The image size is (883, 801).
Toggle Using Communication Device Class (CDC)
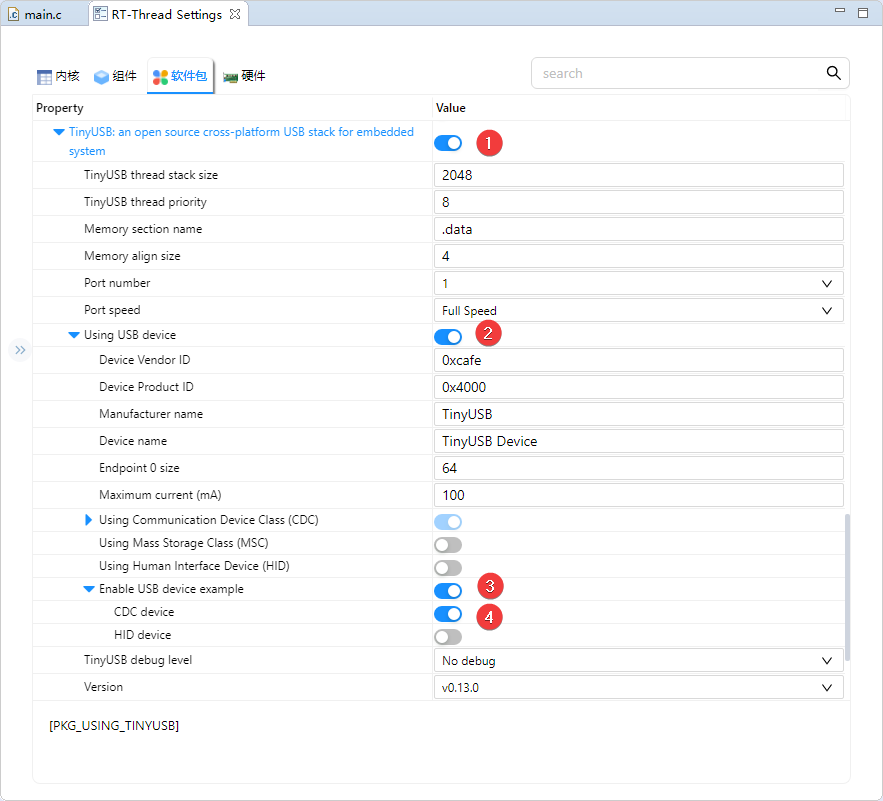click(448, 522)
